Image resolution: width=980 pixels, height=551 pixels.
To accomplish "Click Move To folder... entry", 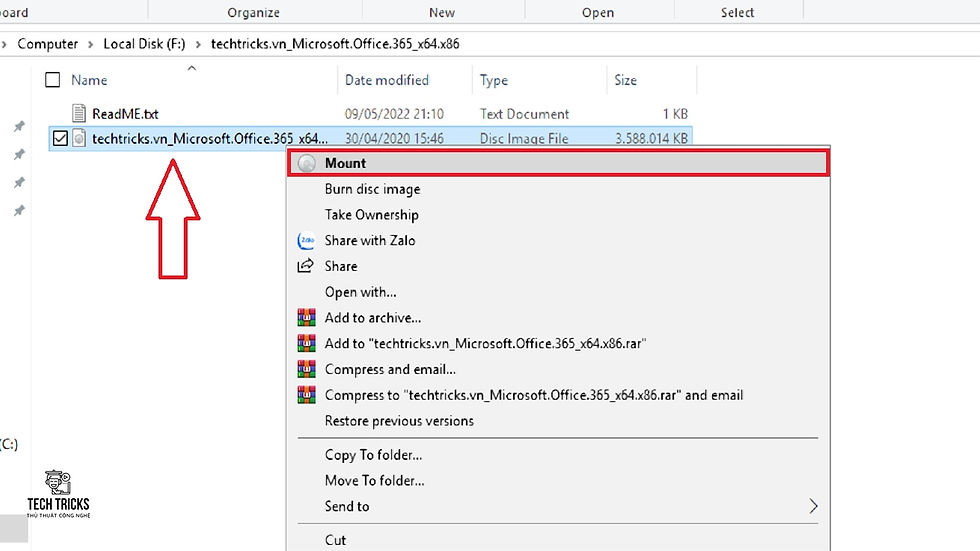I will pos(374,480).
